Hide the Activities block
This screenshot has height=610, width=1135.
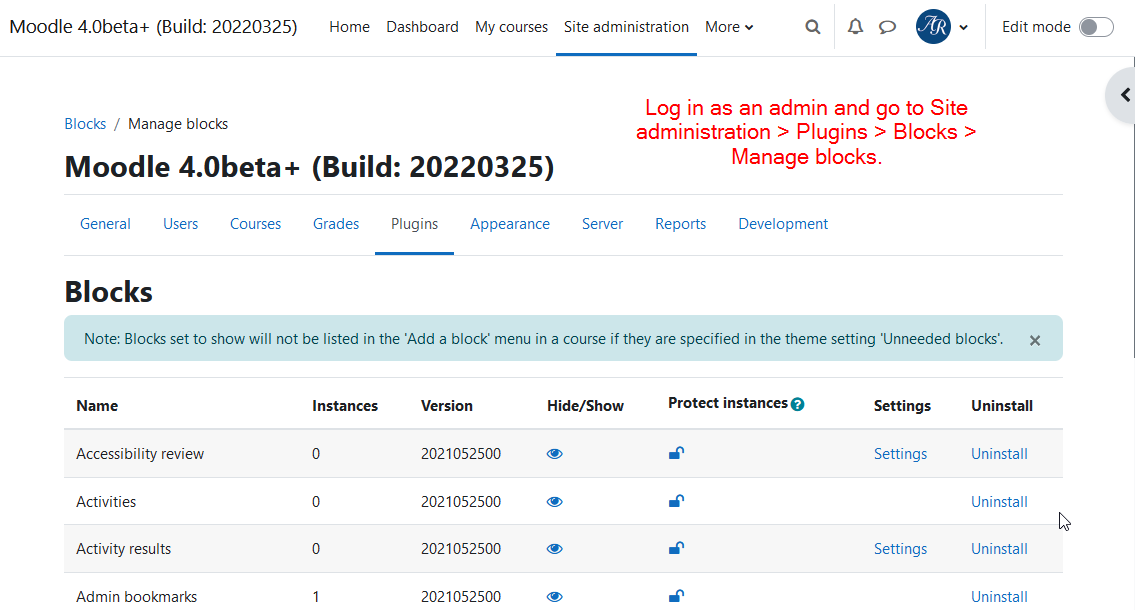point(554,501)
